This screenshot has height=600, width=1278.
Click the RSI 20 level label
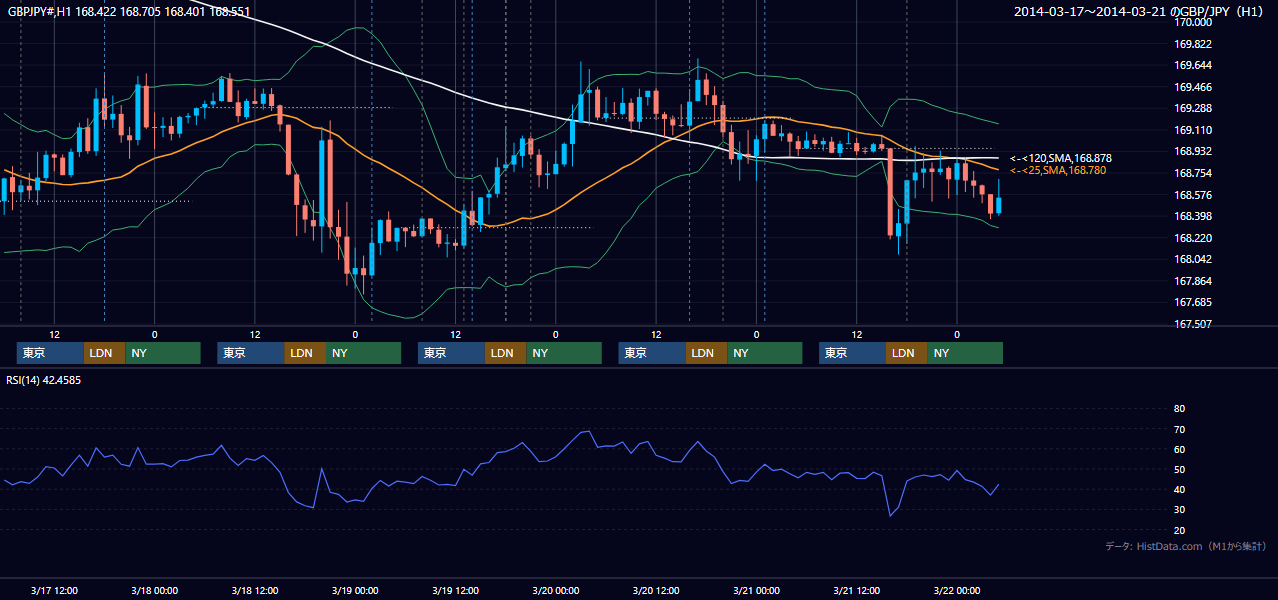[x=1179, y=530]
